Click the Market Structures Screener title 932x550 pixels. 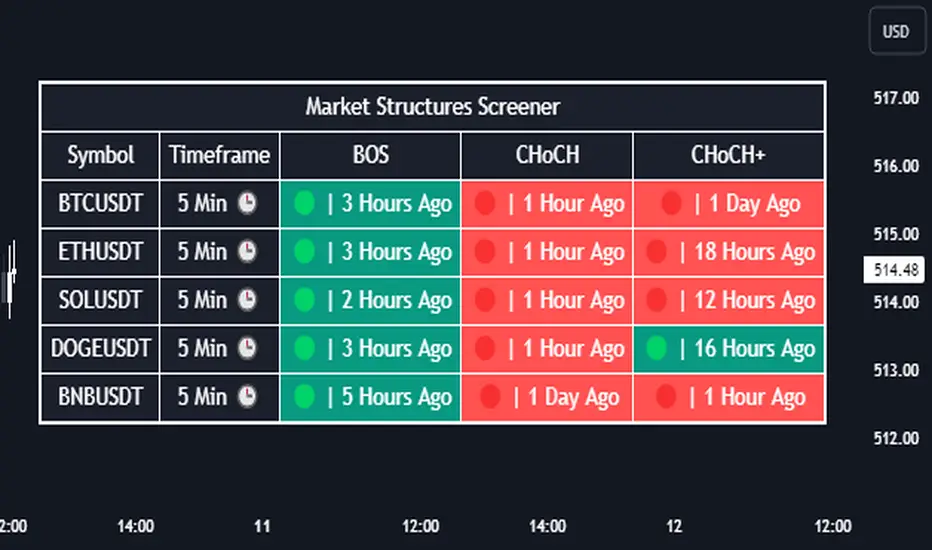[x=432, y=106]
